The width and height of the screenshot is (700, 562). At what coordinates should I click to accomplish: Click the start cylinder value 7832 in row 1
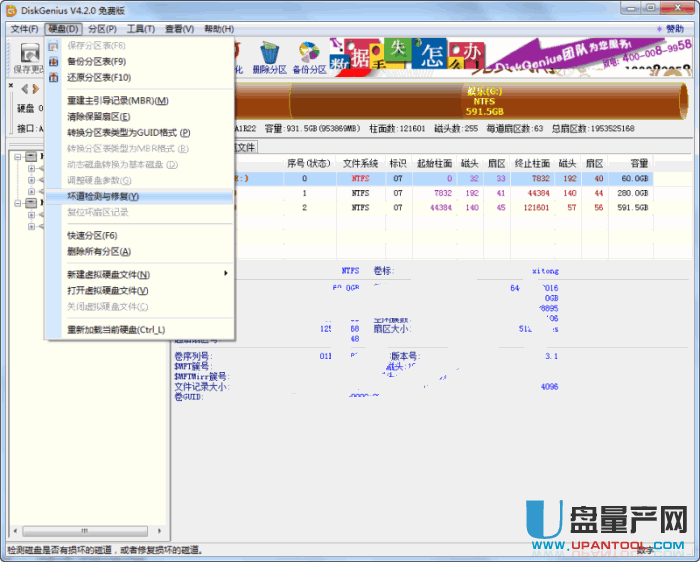(x=443, y=193)
